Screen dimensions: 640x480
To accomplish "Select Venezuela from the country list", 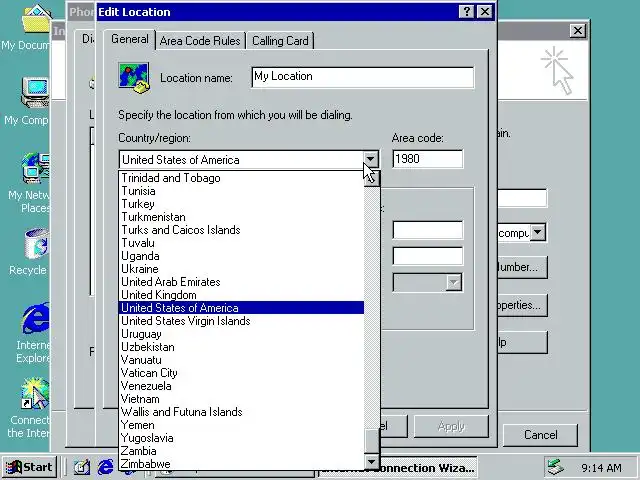I will (241, 386).
